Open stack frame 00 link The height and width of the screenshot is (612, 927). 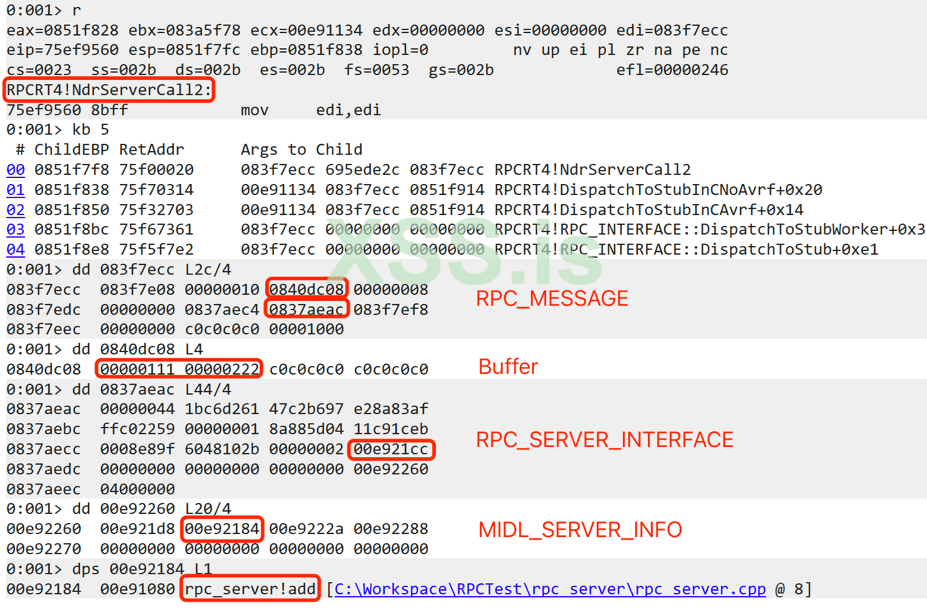(16, 170)
